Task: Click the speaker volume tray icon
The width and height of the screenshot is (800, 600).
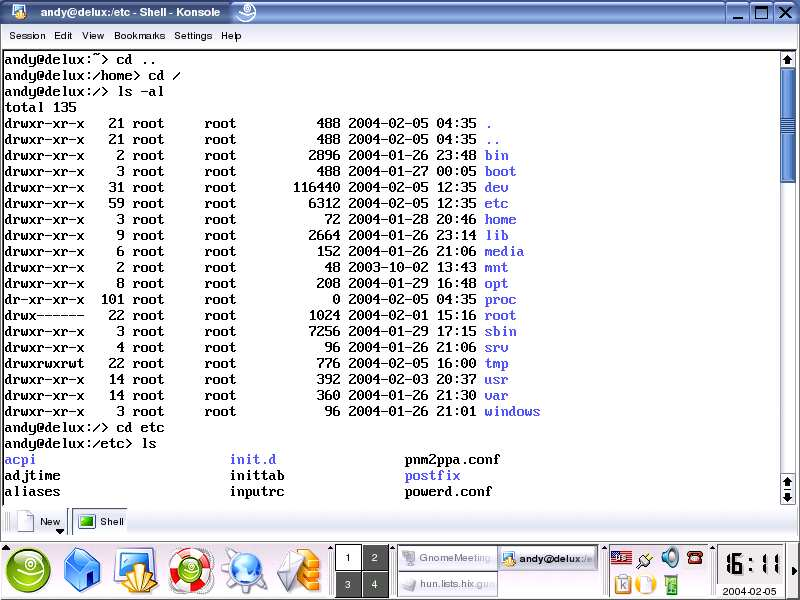Action: 670,558
